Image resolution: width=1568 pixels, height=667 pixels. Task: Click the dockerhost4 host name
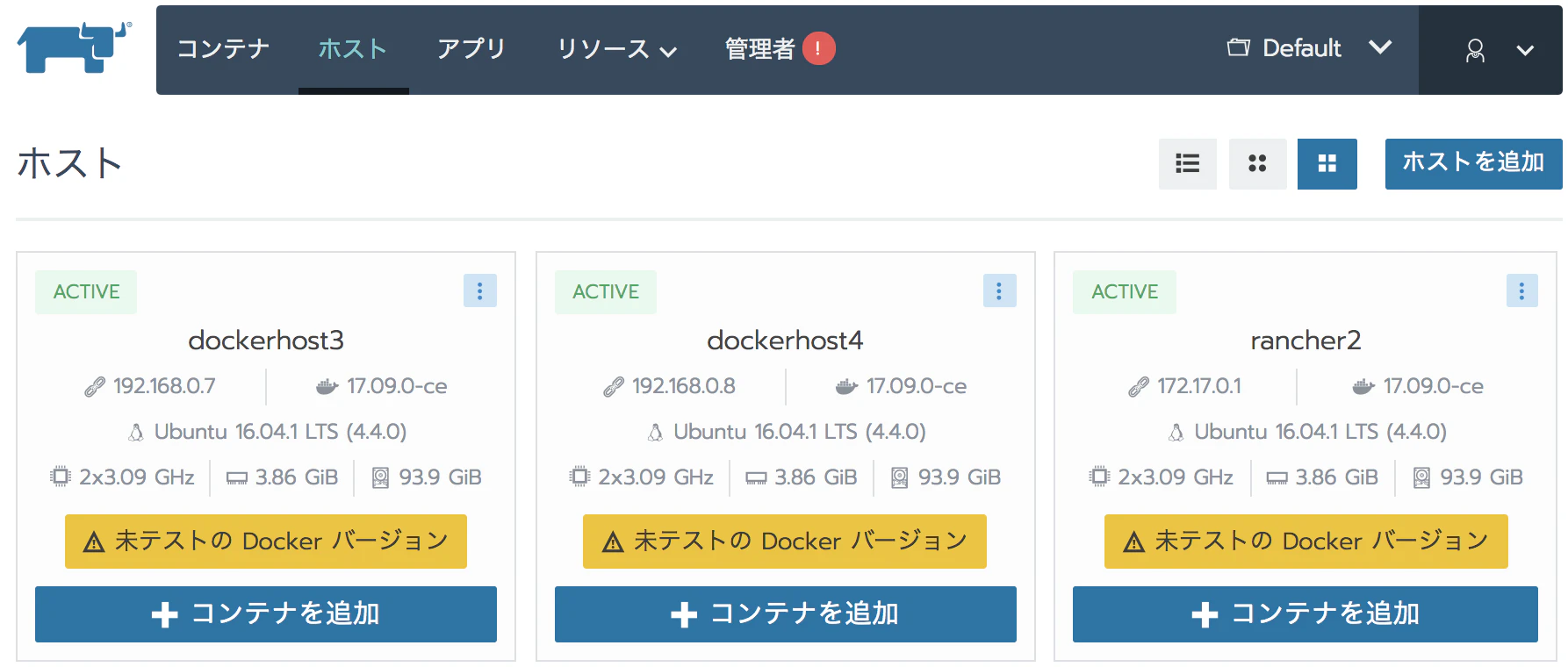[x=785, y=340]
